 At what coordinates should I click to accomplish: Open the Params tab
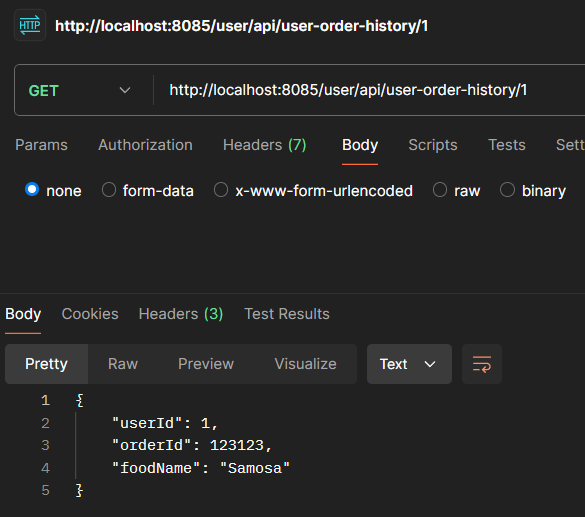pos(41,145)
